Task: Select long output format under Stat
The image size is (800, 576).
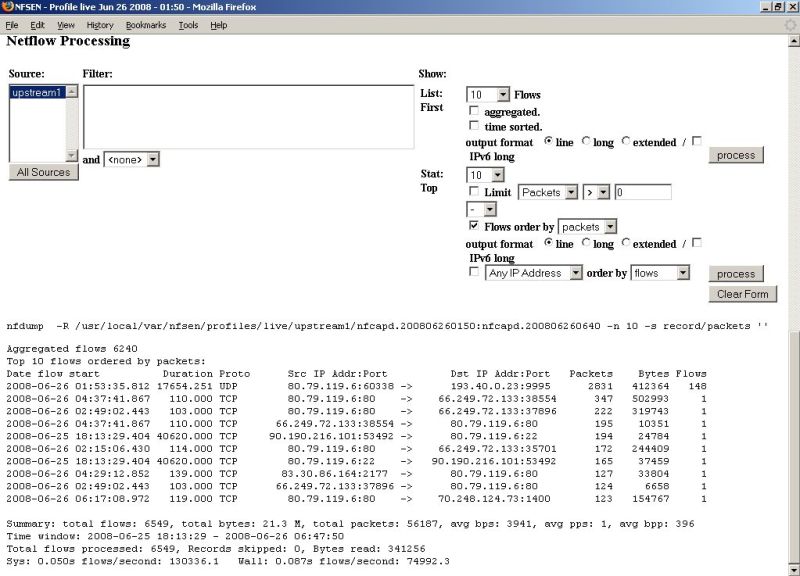Action: point(586,243)
